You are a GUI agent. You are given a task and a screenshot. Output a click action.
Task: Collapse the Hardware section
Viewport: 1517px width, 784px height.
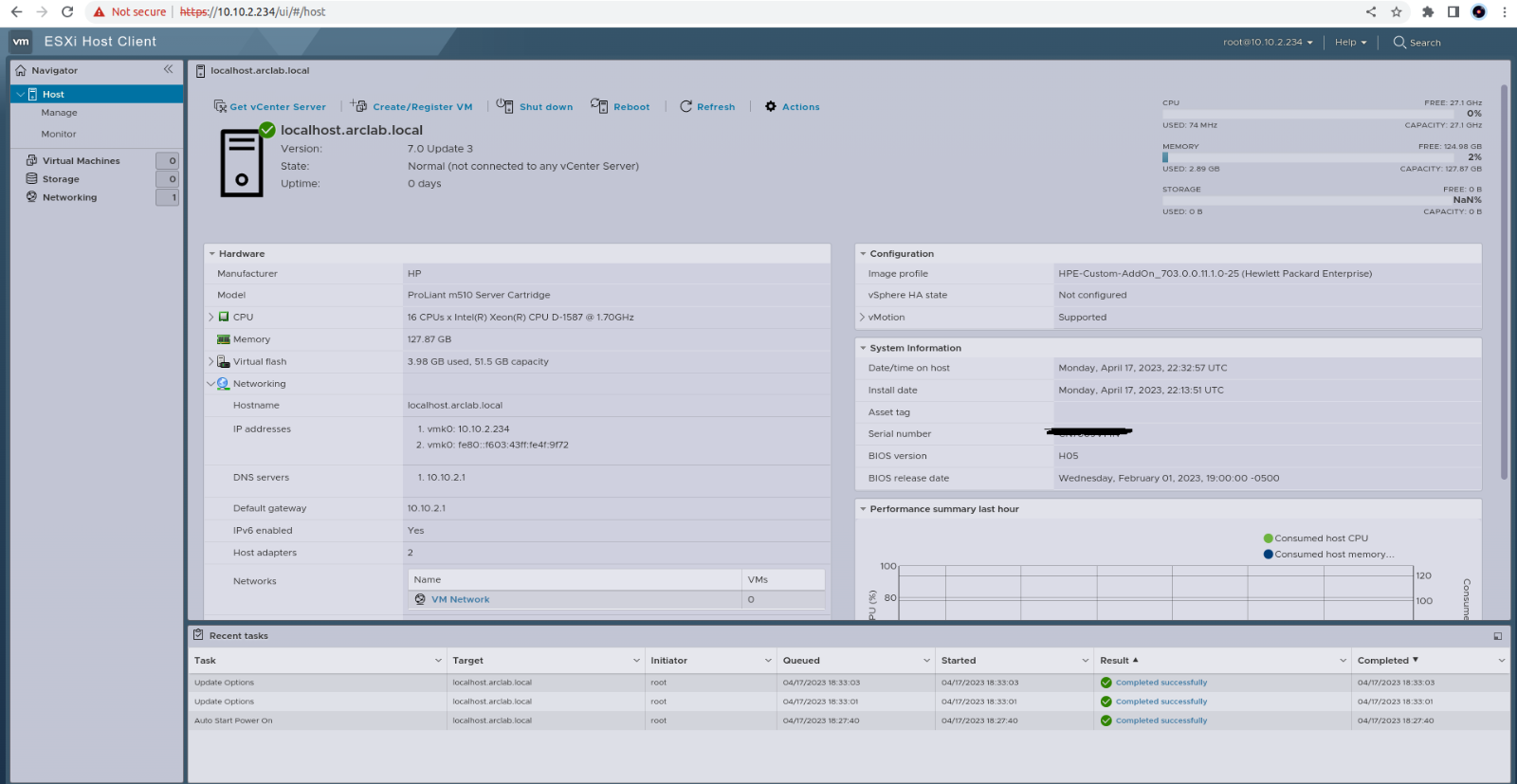[x=211, y=254]
